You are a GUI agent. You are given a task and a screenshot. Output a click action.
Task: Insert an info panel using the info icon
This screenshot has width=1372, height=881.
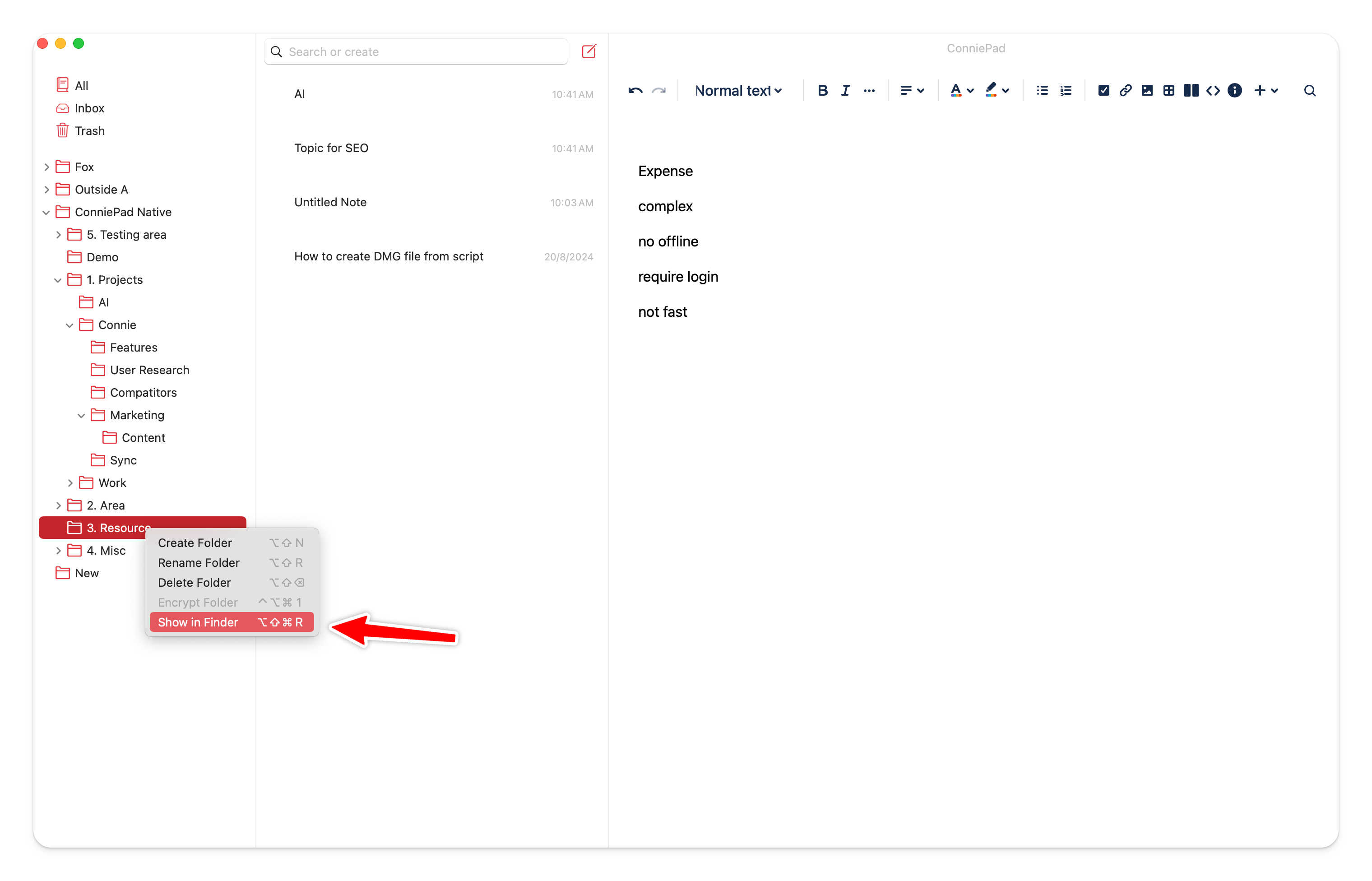[x=1234, y=90]
